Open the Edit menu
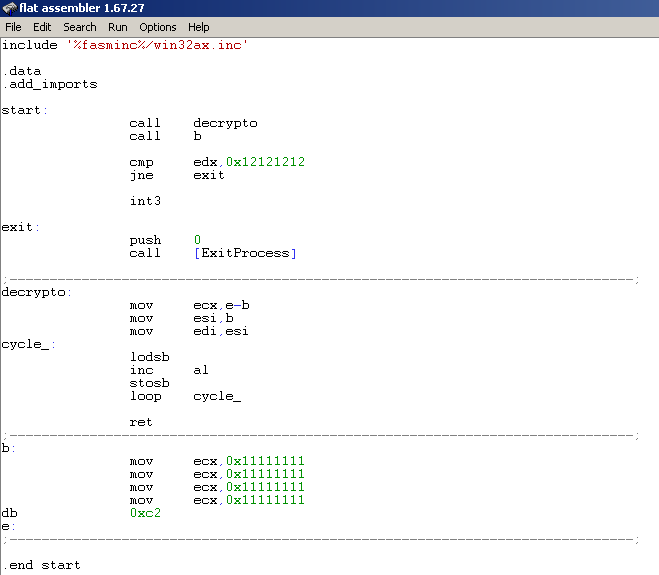The height and width of the screenshot is (575, 659). (x=42, y=27)
